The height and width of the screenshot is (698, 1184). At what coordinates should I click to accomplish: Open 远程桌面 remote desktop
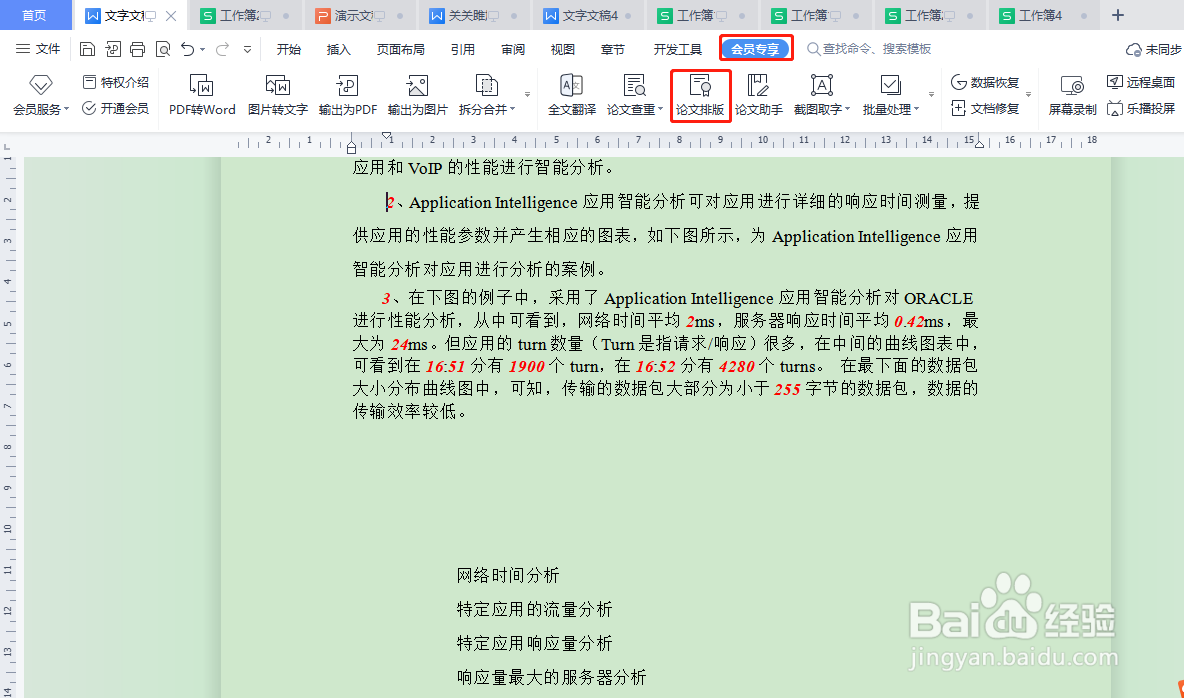click(x=1140, y=82)
